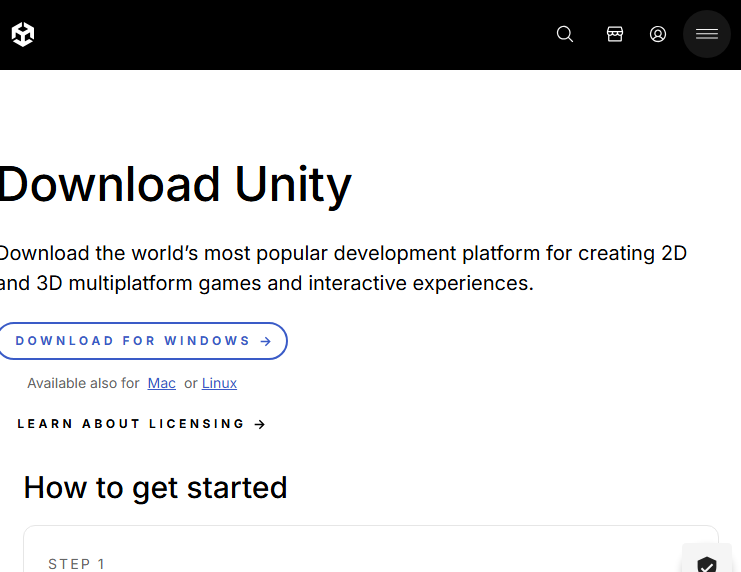Open Learn About Licensing link
The height and width of the screenshot is (572, 741).
click(141, 424)
